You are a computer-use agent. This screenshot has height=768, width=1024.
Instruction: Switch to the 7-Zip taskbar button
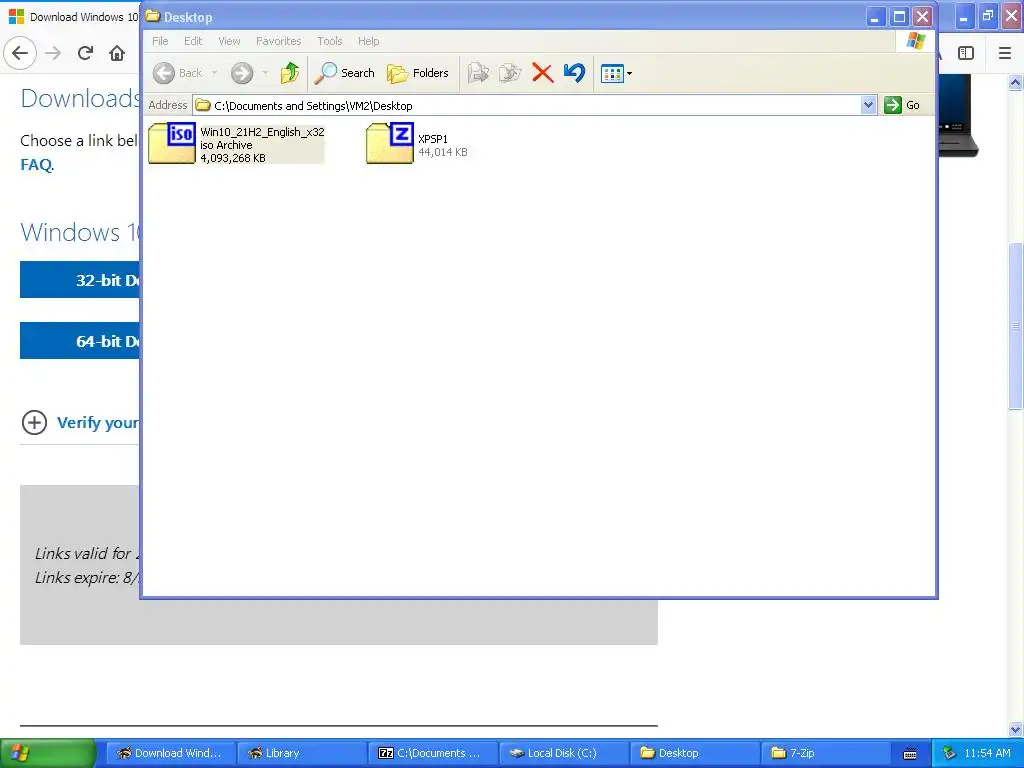click(x=825, y=753)
